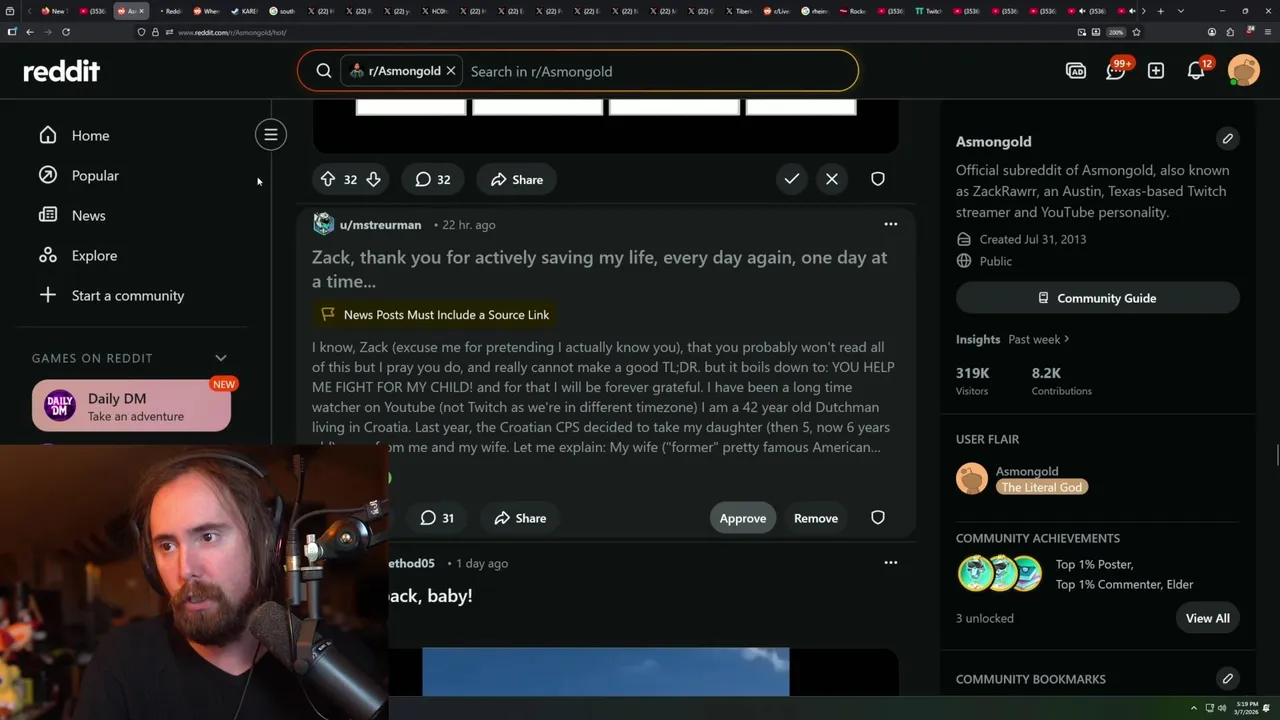Click The Literal God flair tag
1280x720 pixels.
(1042, 487)
